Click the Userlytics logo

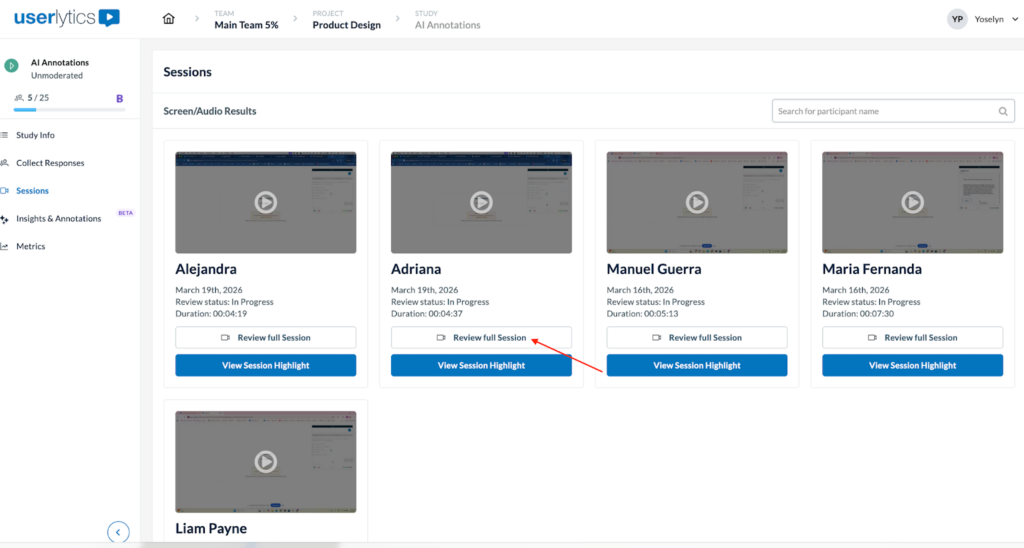67,18
